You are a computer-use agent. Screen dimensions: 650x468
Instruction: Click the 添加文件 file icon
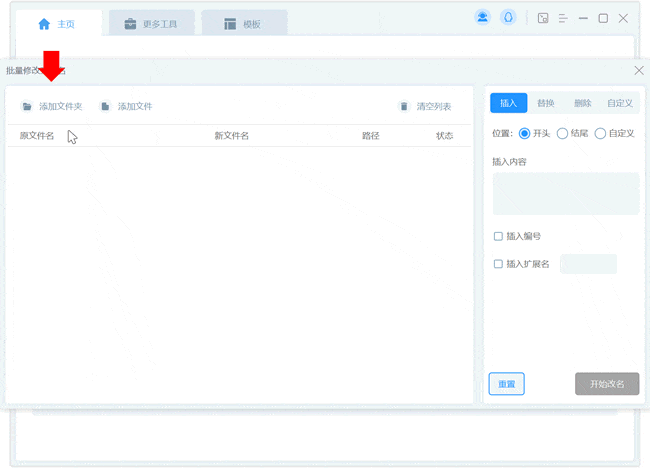pyautogui.click(x=105, y=106)
